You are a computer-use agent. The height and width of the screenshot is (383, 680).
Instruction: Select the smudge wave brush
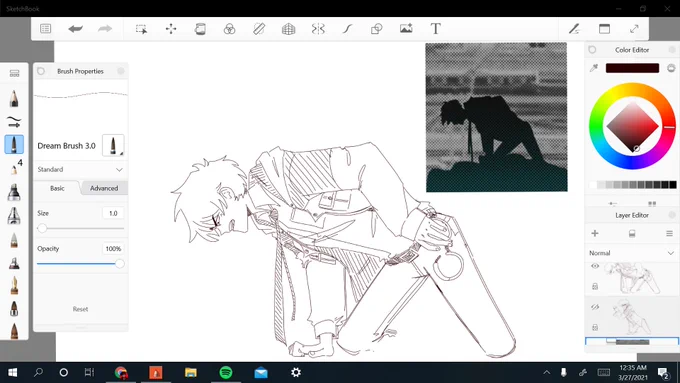coord(14,122)
